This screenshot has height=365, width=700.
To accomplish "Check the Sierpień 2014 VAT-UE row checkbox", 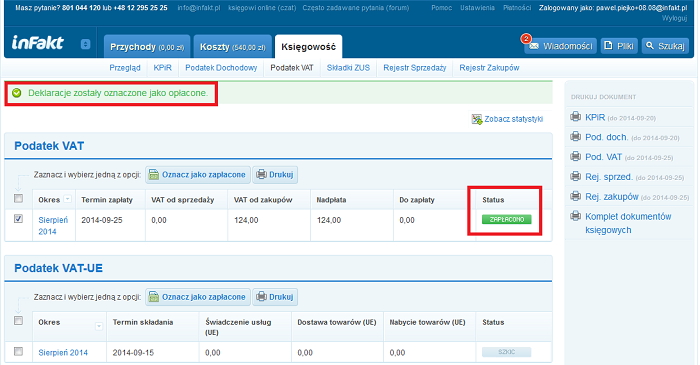I will 18,352.
